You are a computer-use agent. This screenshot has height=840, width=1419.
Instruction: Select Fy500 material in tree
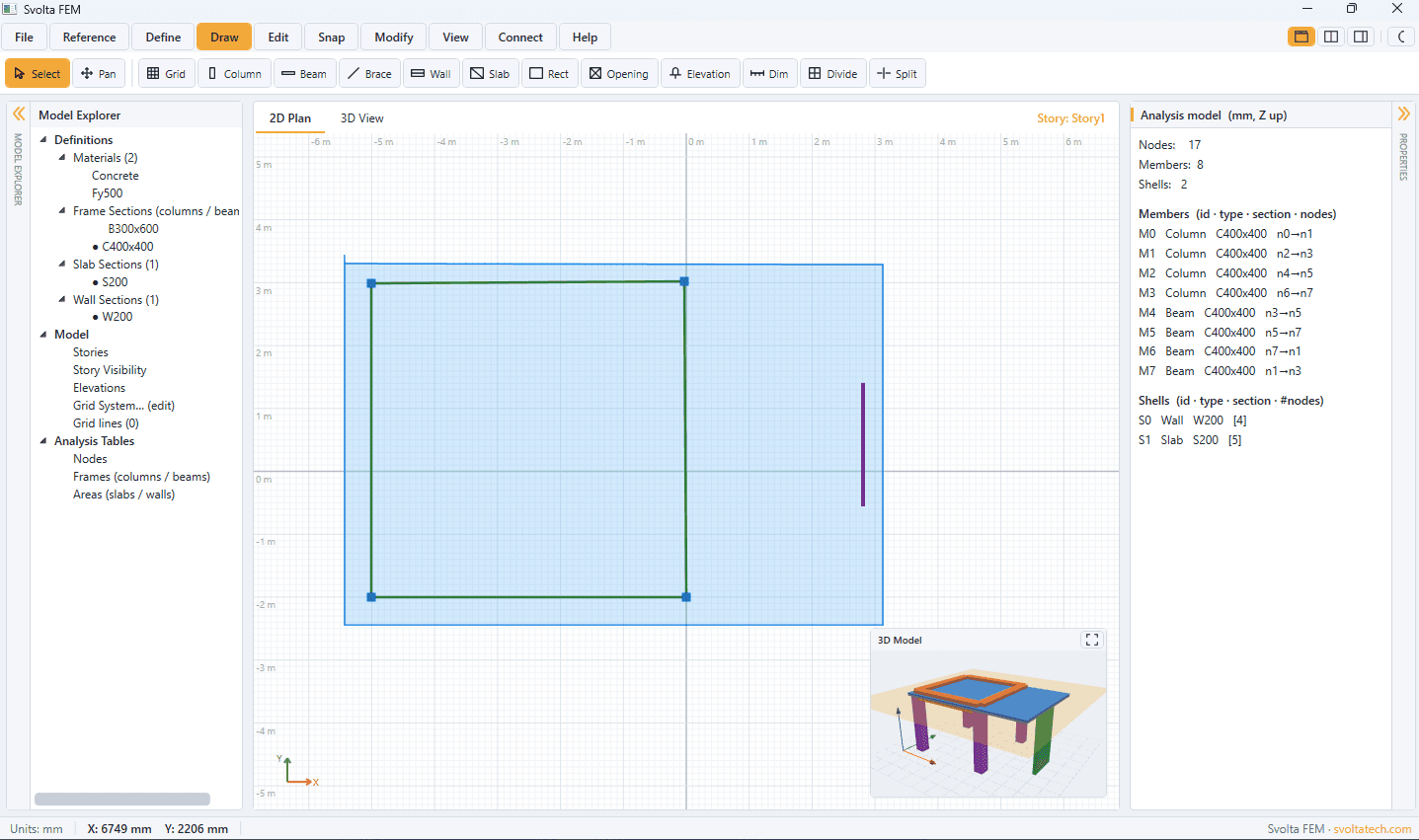click(108, 193)
